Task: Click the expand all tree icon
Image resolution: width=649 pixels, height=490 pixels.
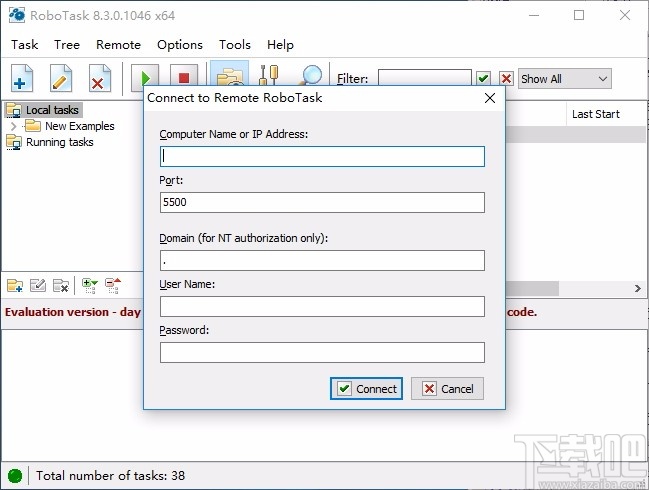Action: point(89,286)
